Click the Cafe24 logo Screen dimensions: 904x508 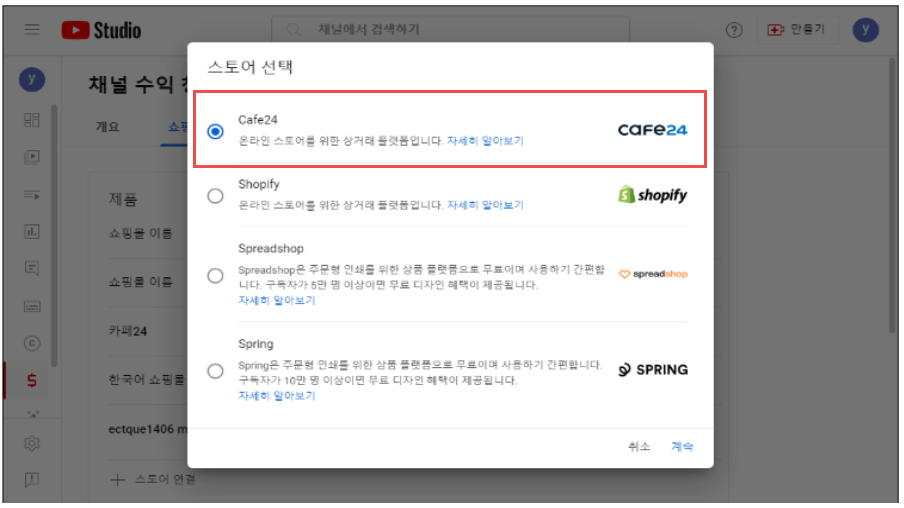click(x=653, y=130)
